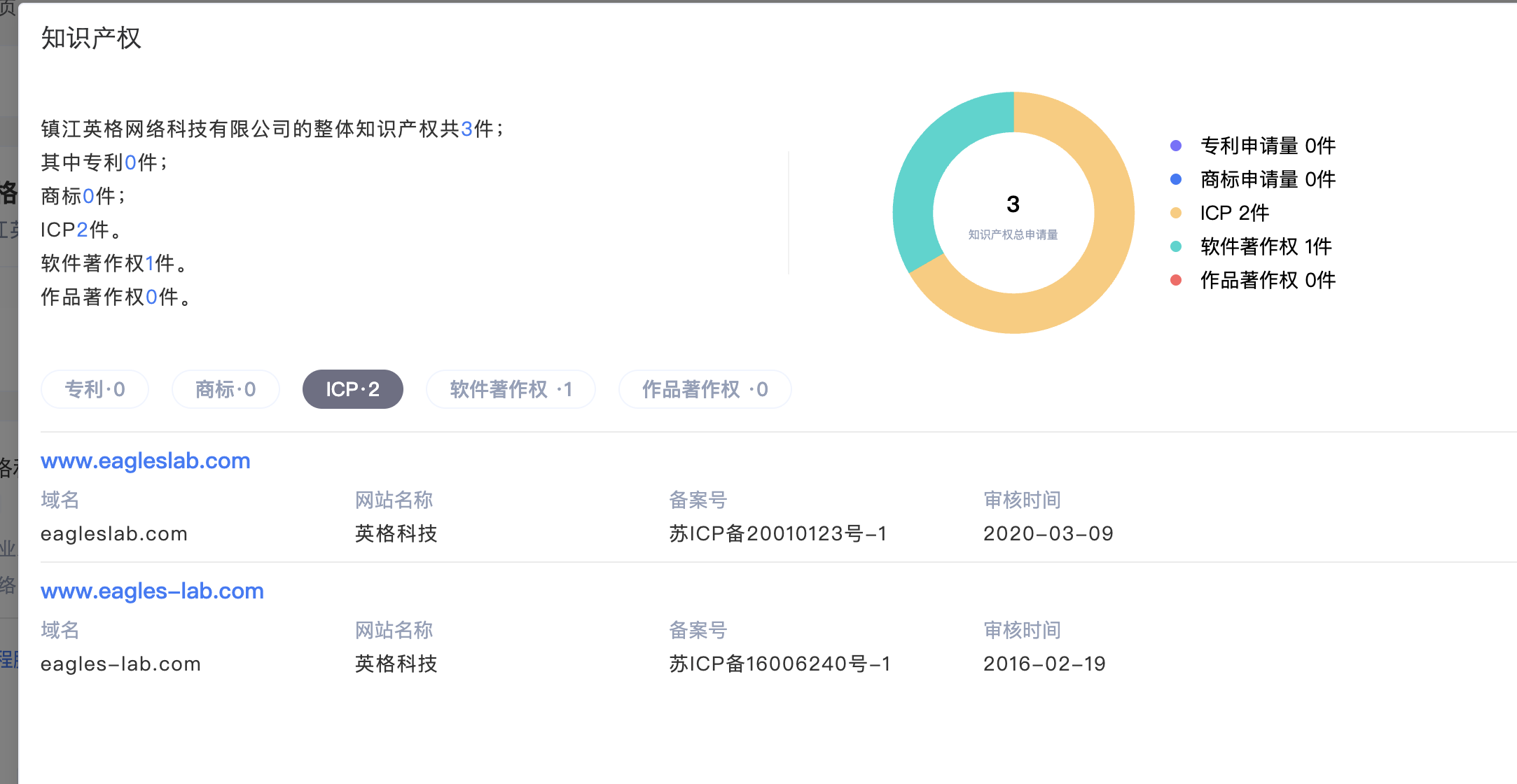Click the 软件著作权 1件 legend label
Screen dimensions: 1517x784
click(x=1266, y=246)
